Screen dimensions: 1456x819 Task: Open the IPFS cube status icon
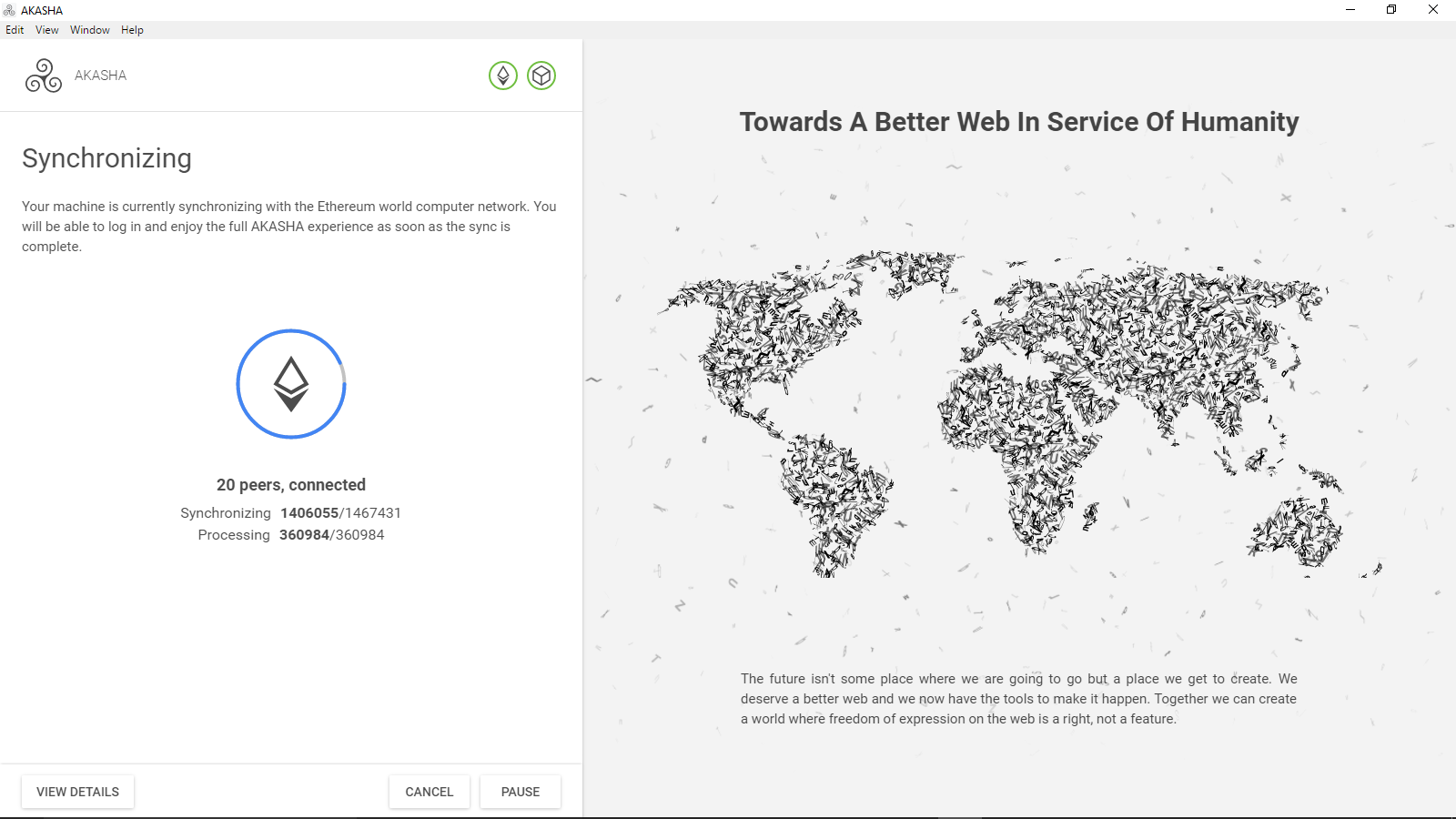pos(541,76)
